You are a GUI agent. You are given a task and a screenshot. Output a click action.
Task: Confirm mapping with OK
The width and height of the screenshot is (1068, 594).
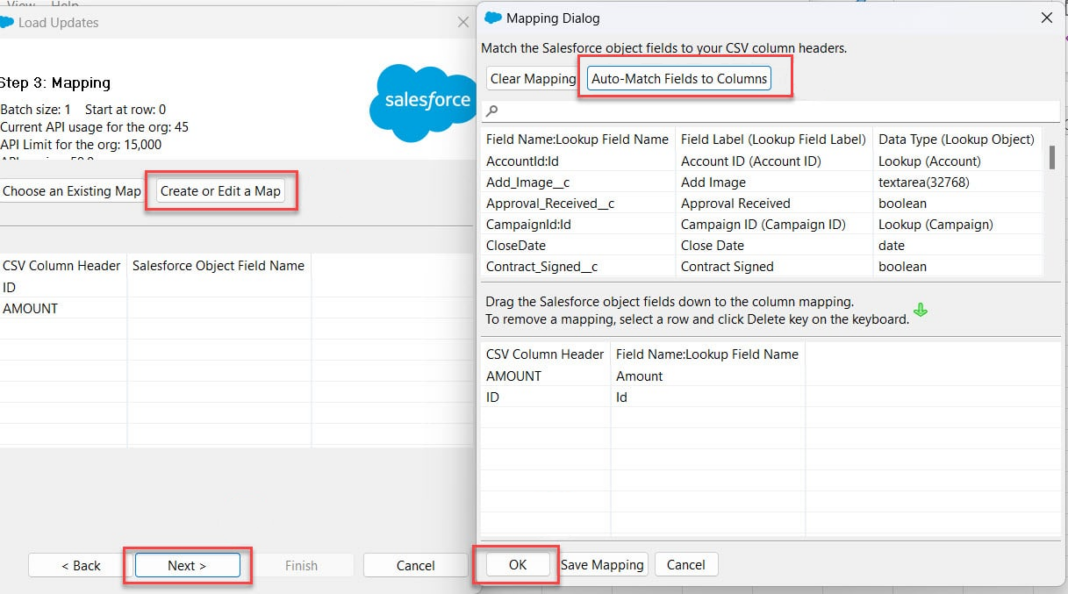coord(516,563)
